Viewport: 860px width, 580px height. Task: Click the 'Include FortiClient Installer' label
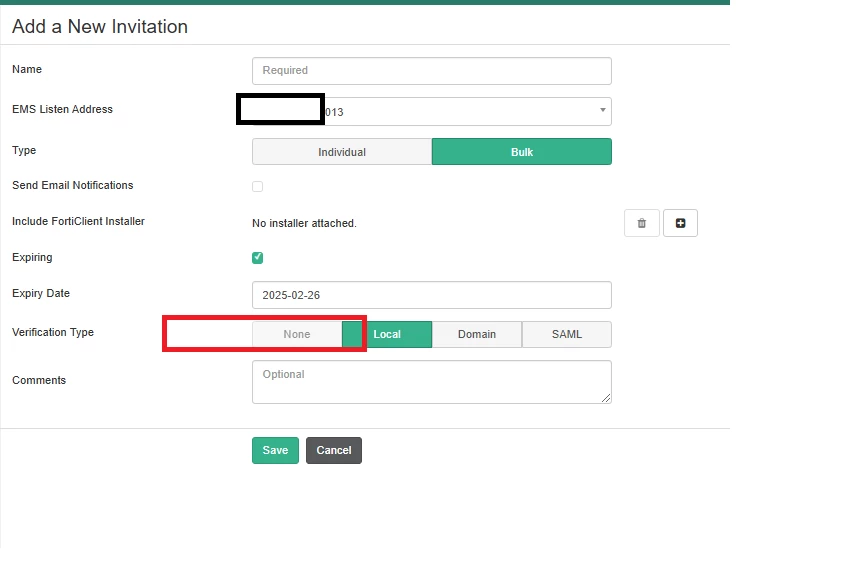(78, 221)
